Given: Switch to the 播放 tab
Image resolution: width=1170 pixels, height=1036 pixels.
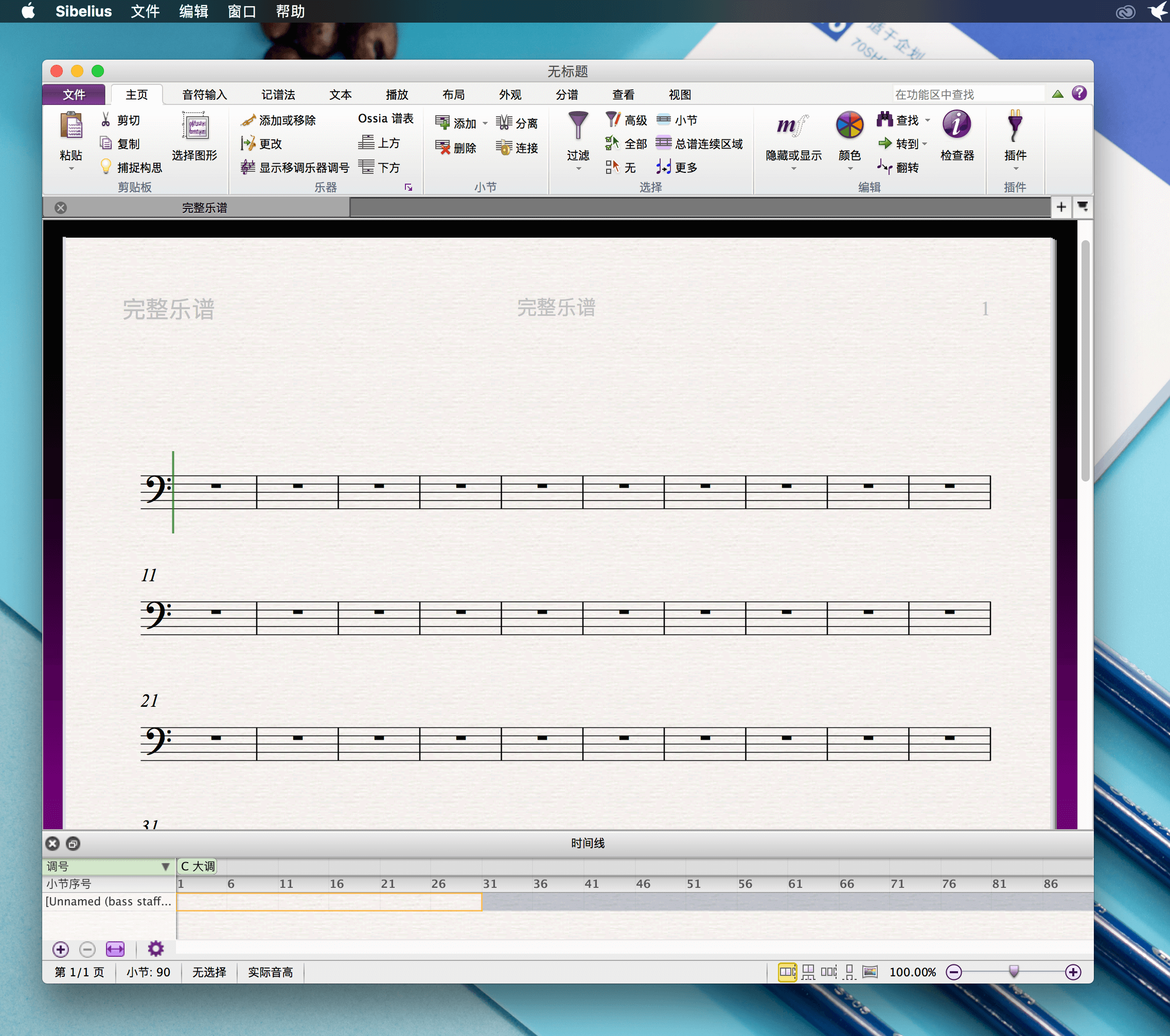Looking at the screenshot, I should 397,95.
